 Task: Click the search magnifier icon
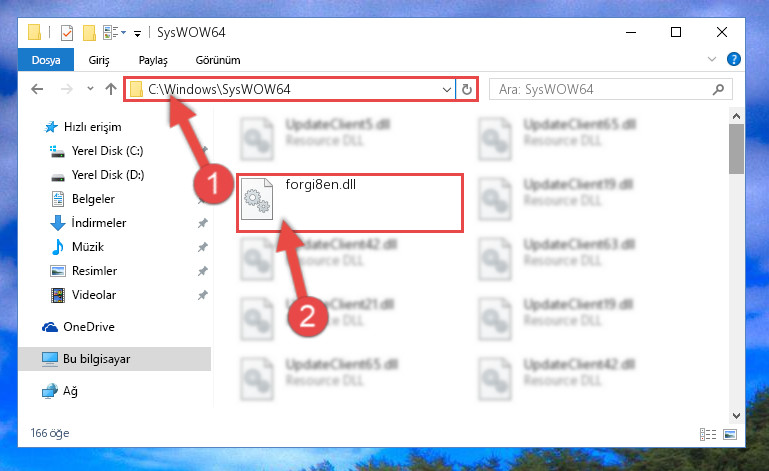point(718,89)
